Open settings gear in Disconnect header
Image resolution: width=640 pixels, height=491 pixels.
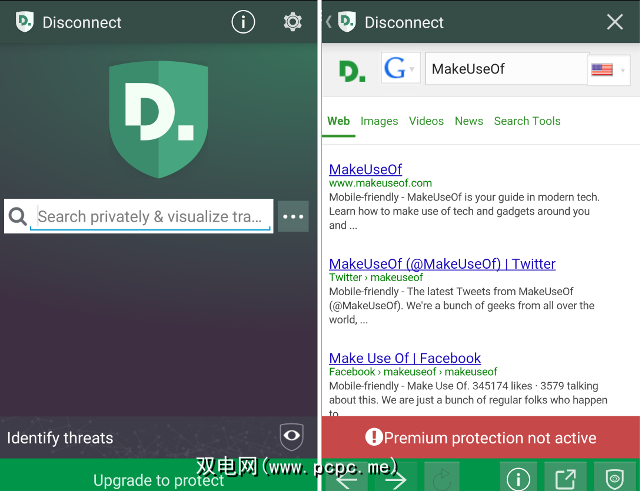point(293,22)
